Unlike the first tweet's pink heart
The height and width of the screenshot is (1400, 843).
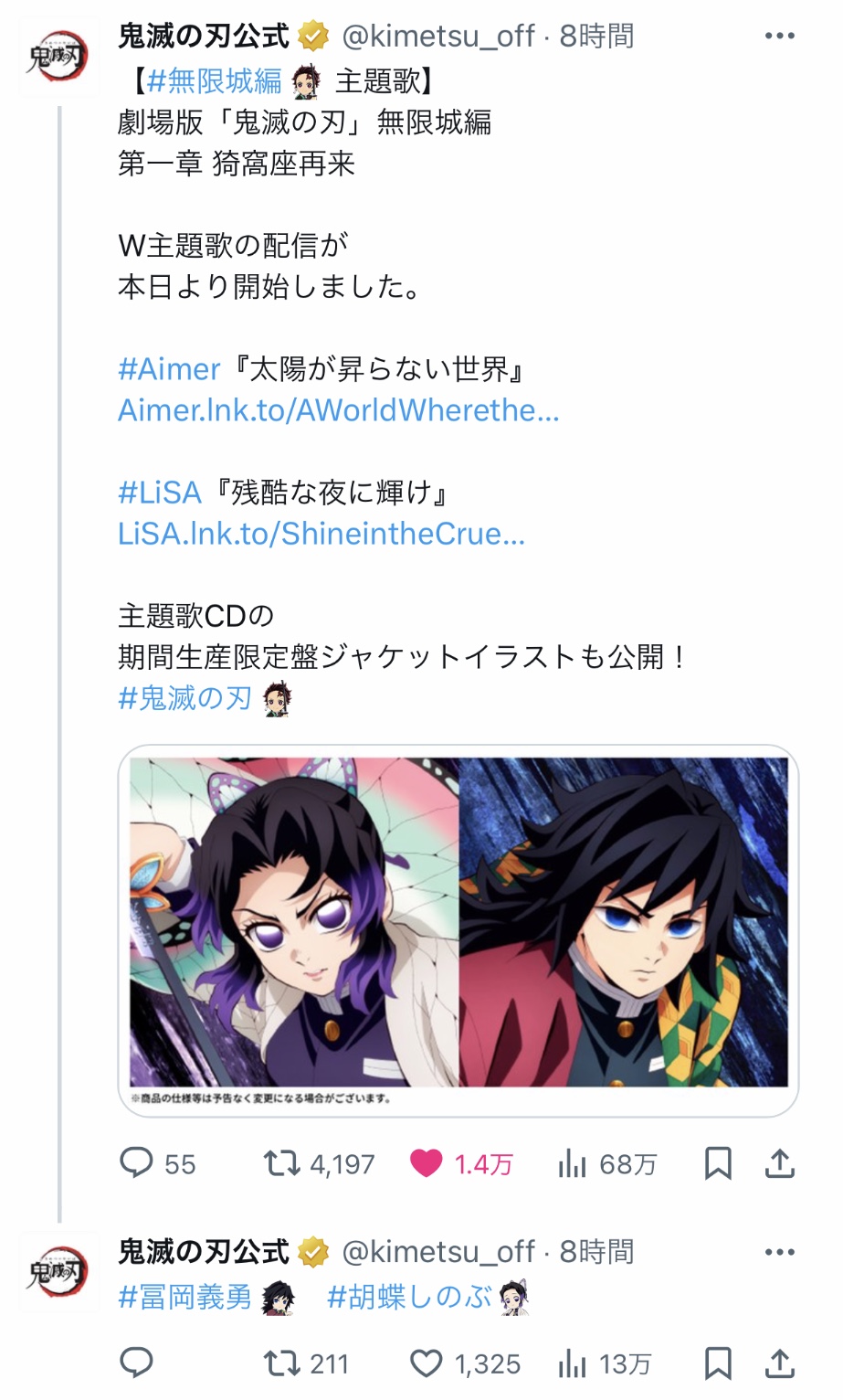click(x=427, y=1163)
